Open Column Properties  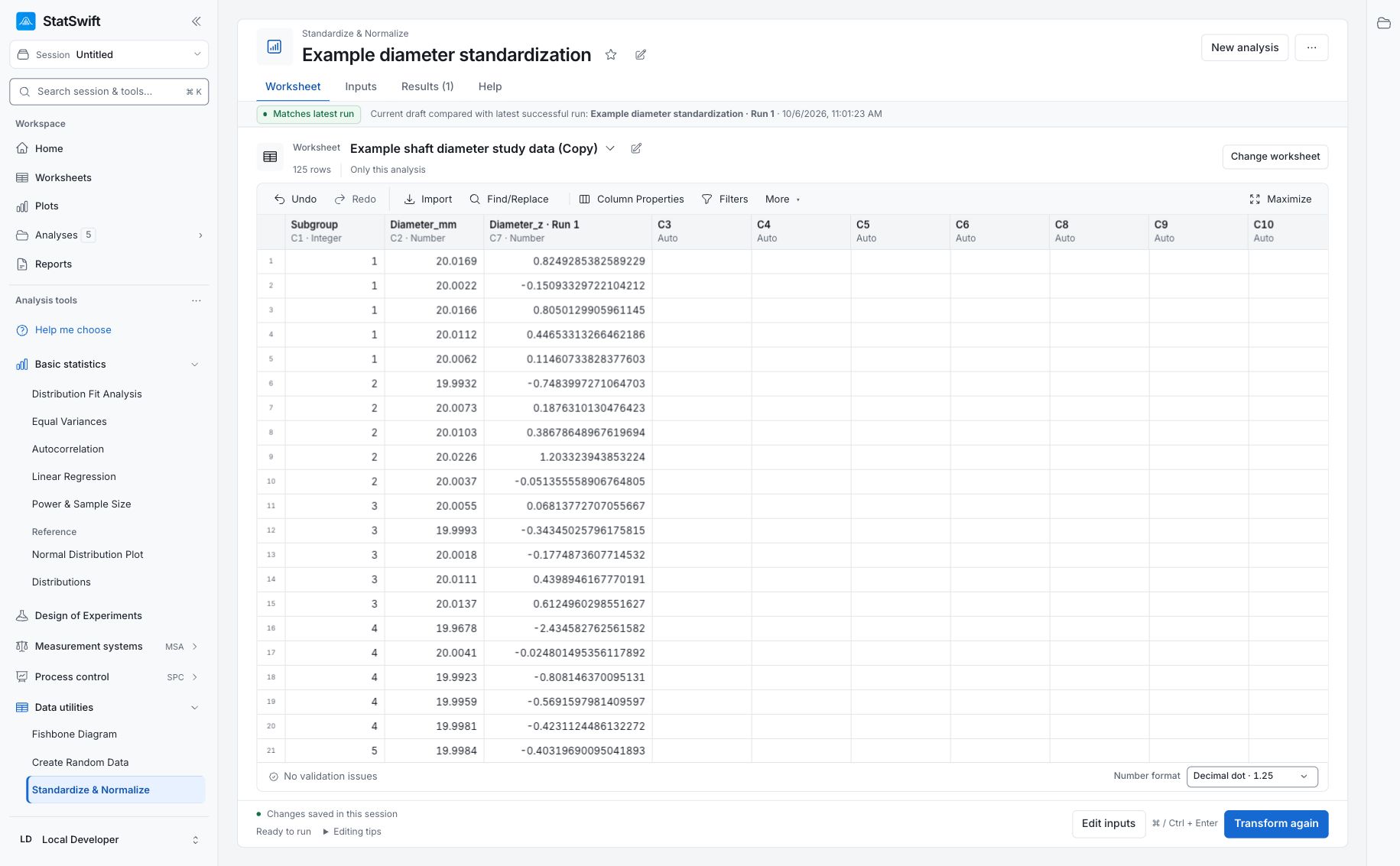point(632,199)
